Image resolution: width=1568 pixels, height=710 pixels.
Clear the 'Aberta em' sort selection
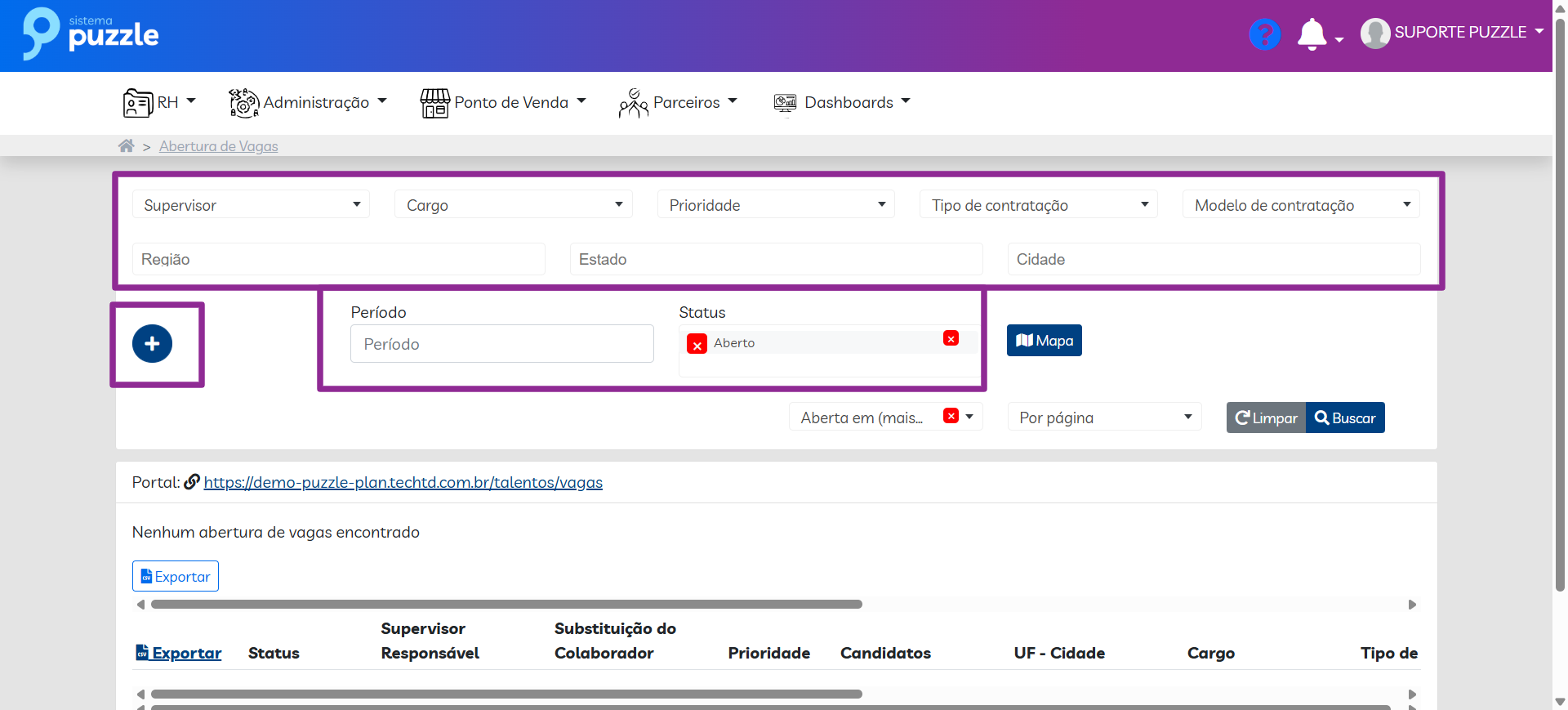coord(951,416)
